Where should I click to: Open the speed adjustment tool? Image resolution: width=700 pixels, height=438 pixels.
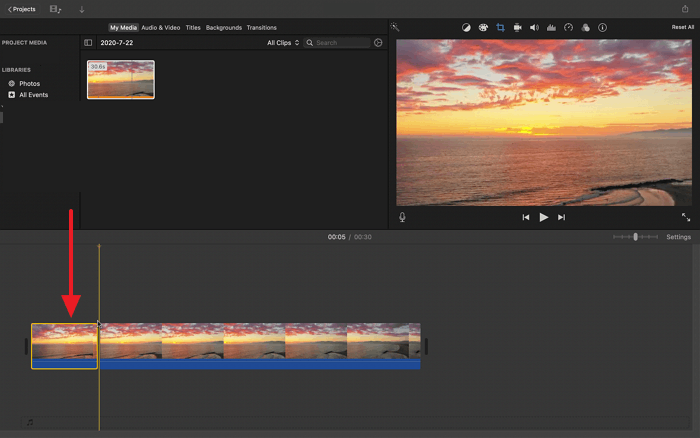(568, 28)
